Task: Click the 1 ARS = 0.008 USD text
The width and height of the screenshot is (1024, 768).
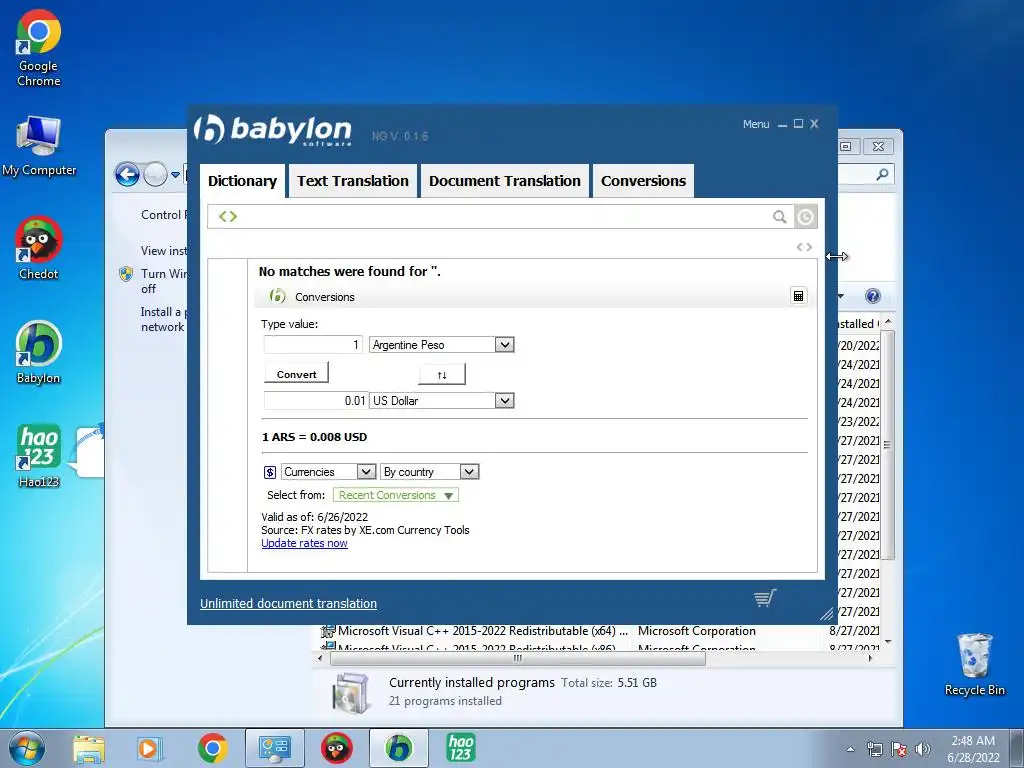Action: tap(314, 437)
